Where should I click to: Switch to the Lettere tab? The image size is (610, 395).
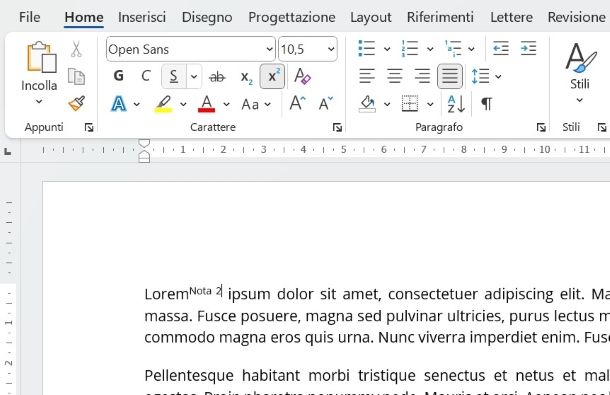click(511, 17)
